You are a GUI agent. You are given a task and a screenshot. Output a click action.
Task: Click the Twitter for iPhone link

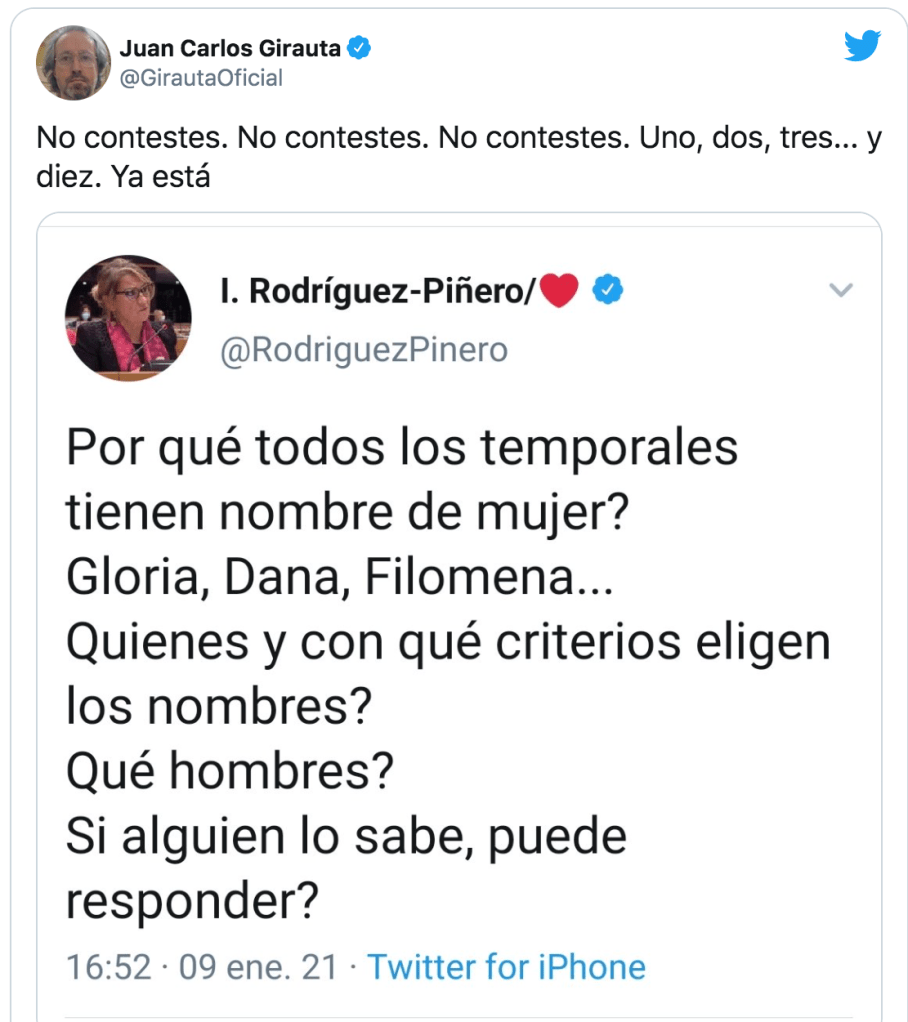coord(506,967)
